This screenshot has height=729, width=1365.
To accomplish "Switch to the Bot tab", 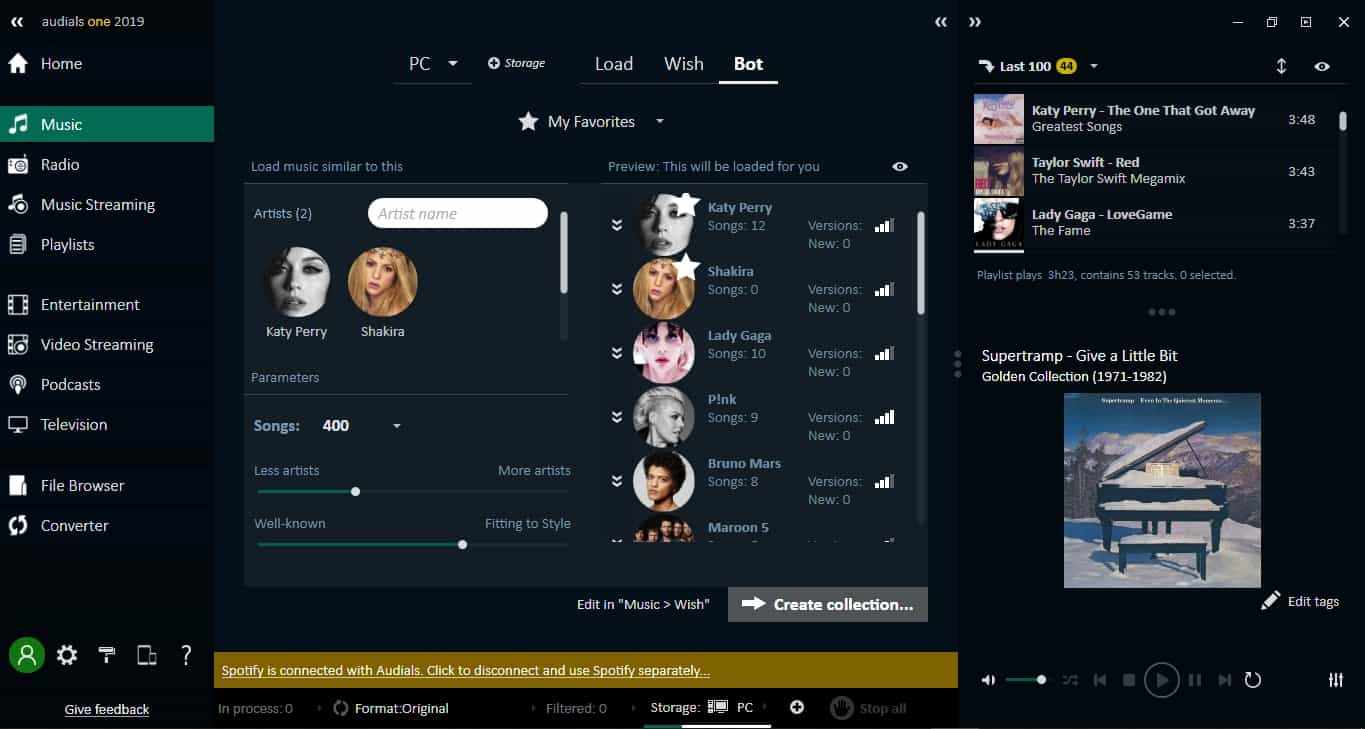I will [748, 64].
